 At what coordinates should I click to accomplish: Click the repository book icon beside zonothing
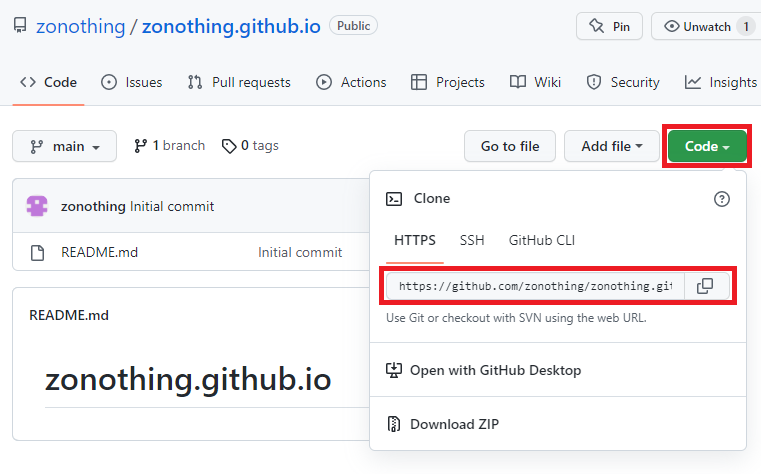tap(20, 26)
